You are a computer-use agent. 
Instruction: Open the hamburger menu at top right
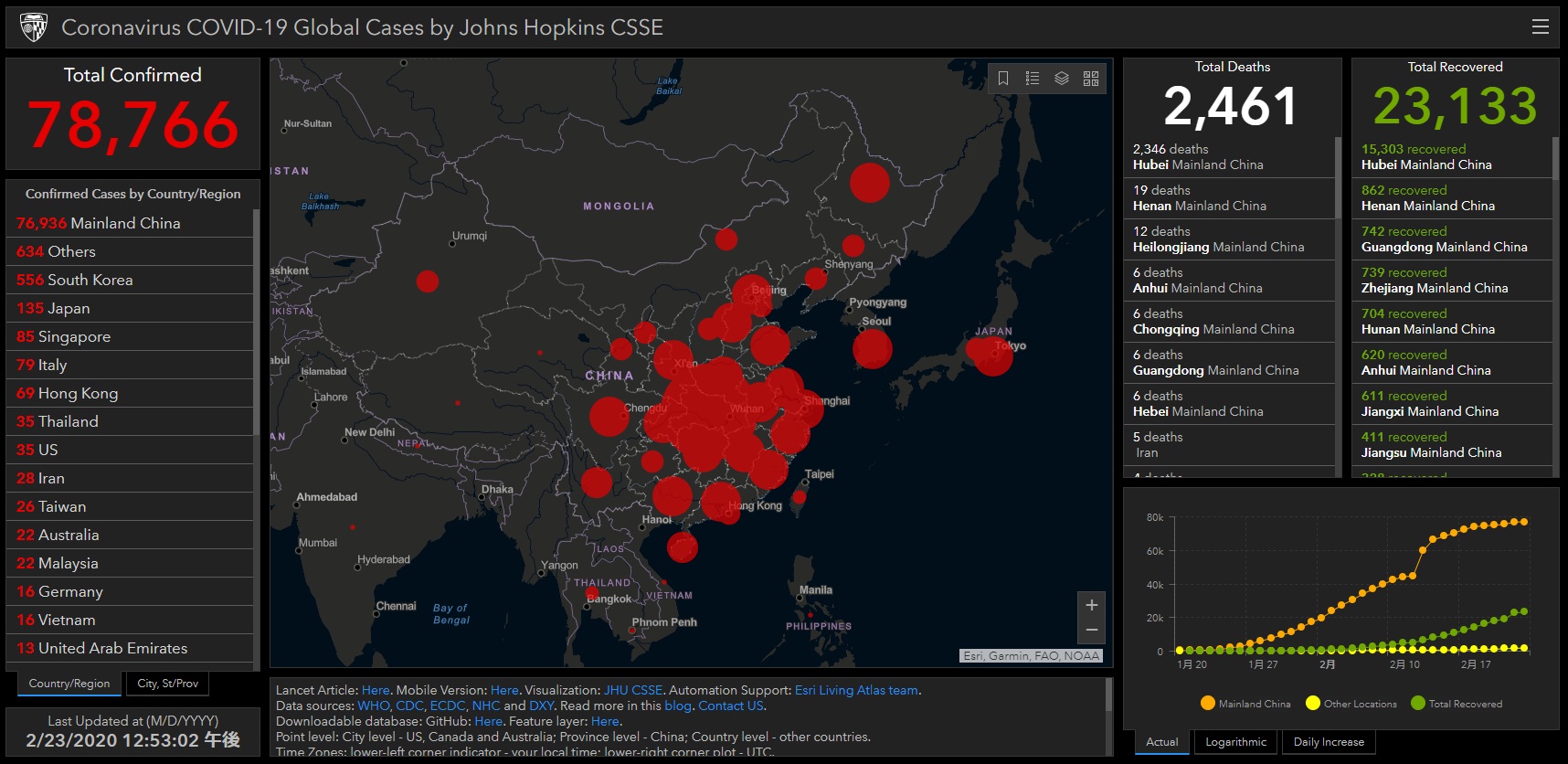tap(1540, 27)
